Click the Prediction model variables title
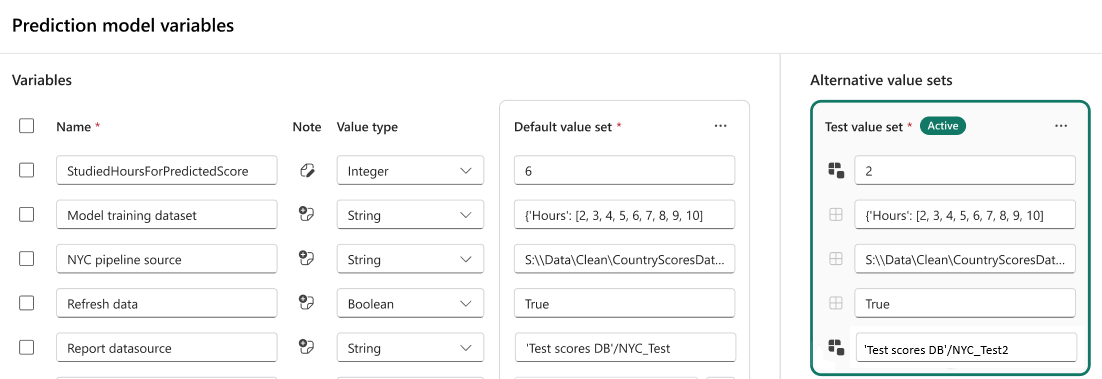1102x379 pixels. [123, 26]
